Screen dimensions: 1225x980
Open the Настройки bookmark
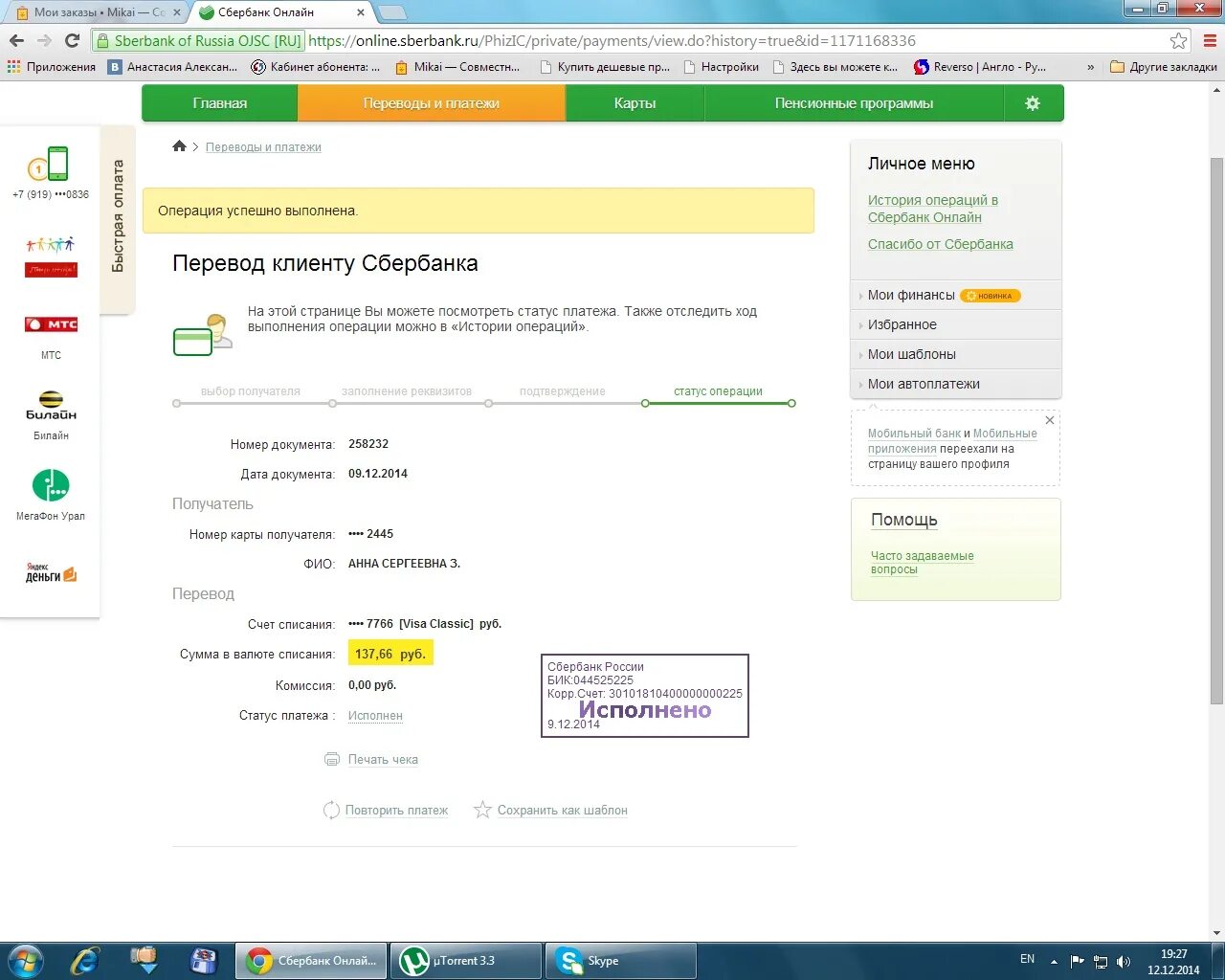pyautogui.click(x=721, y=67)
